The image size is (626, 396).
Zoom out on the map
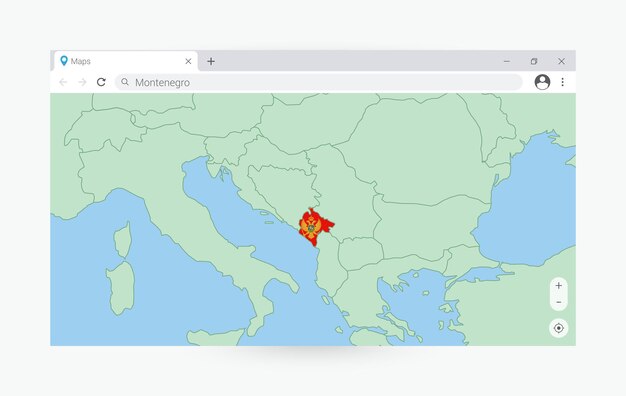559,302
